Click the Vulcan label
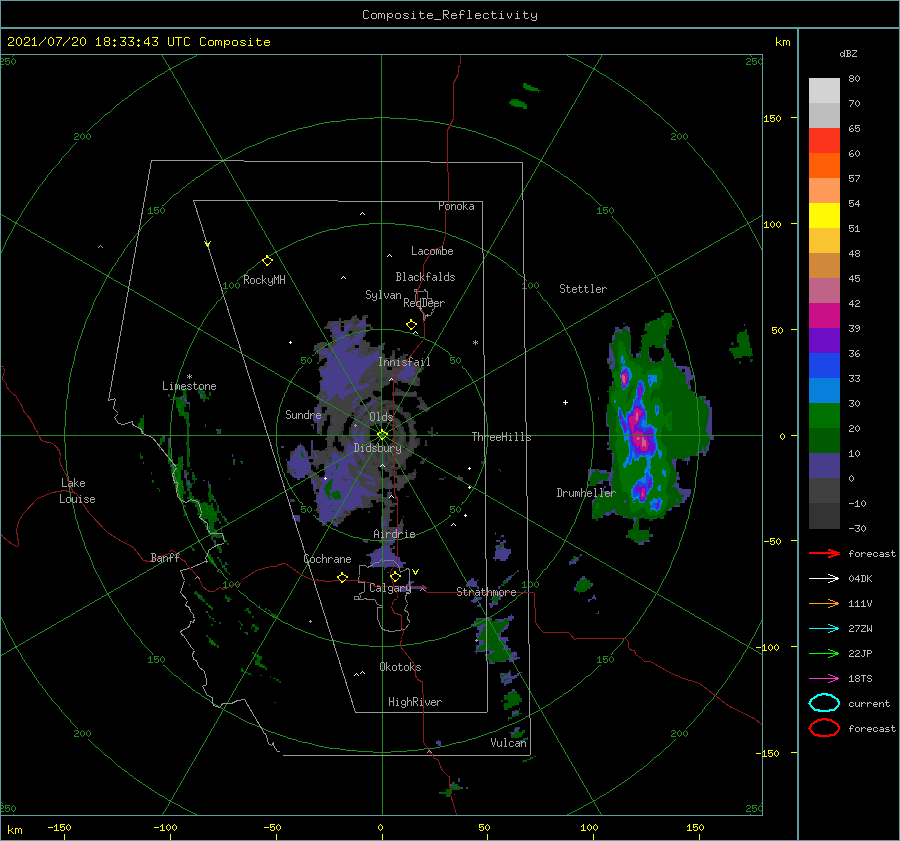Viewport: 900px width, 841px height. (508, 743)
